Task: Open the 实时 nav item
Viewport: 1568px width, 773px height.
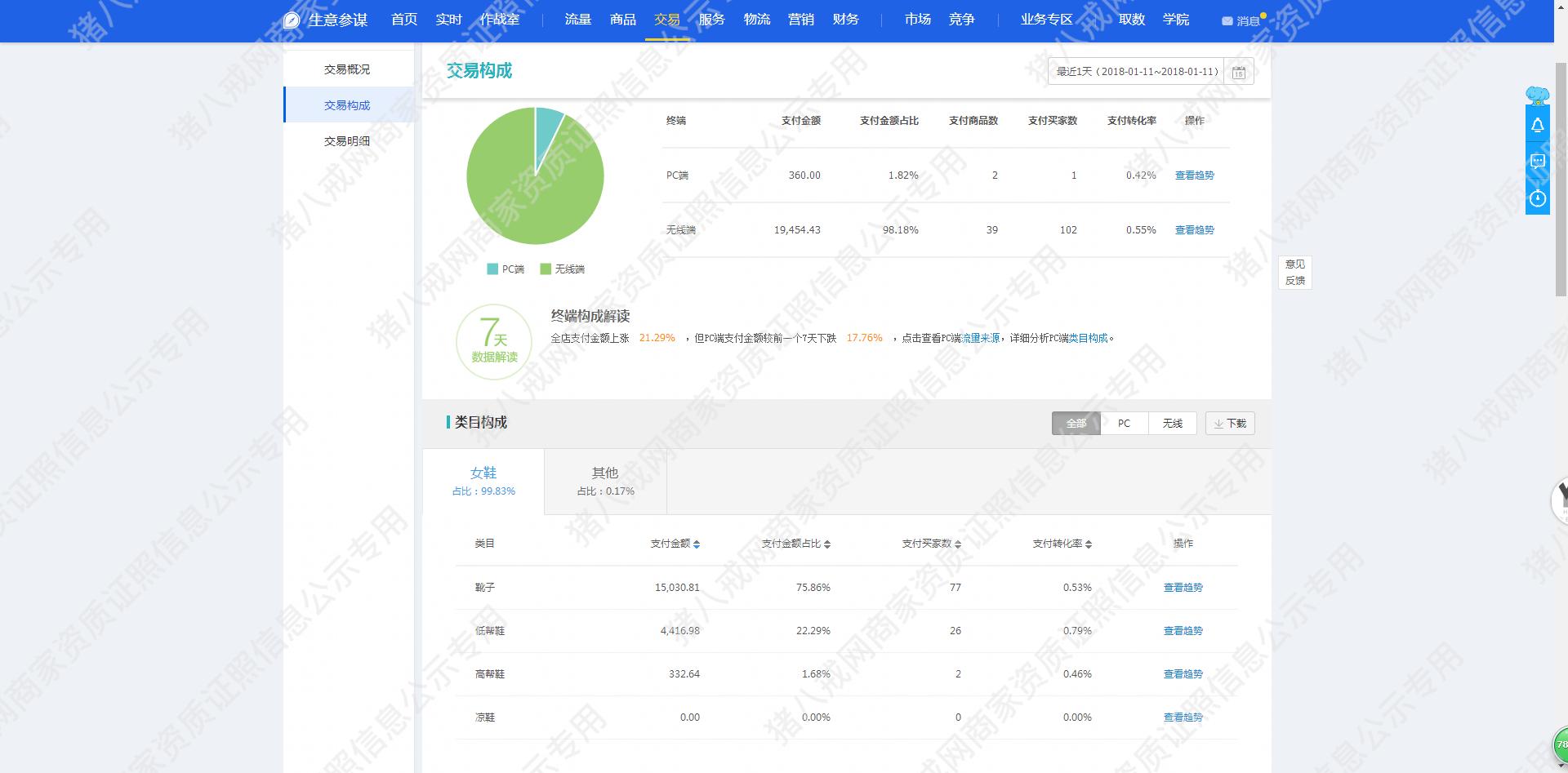Action: (448, 20)
